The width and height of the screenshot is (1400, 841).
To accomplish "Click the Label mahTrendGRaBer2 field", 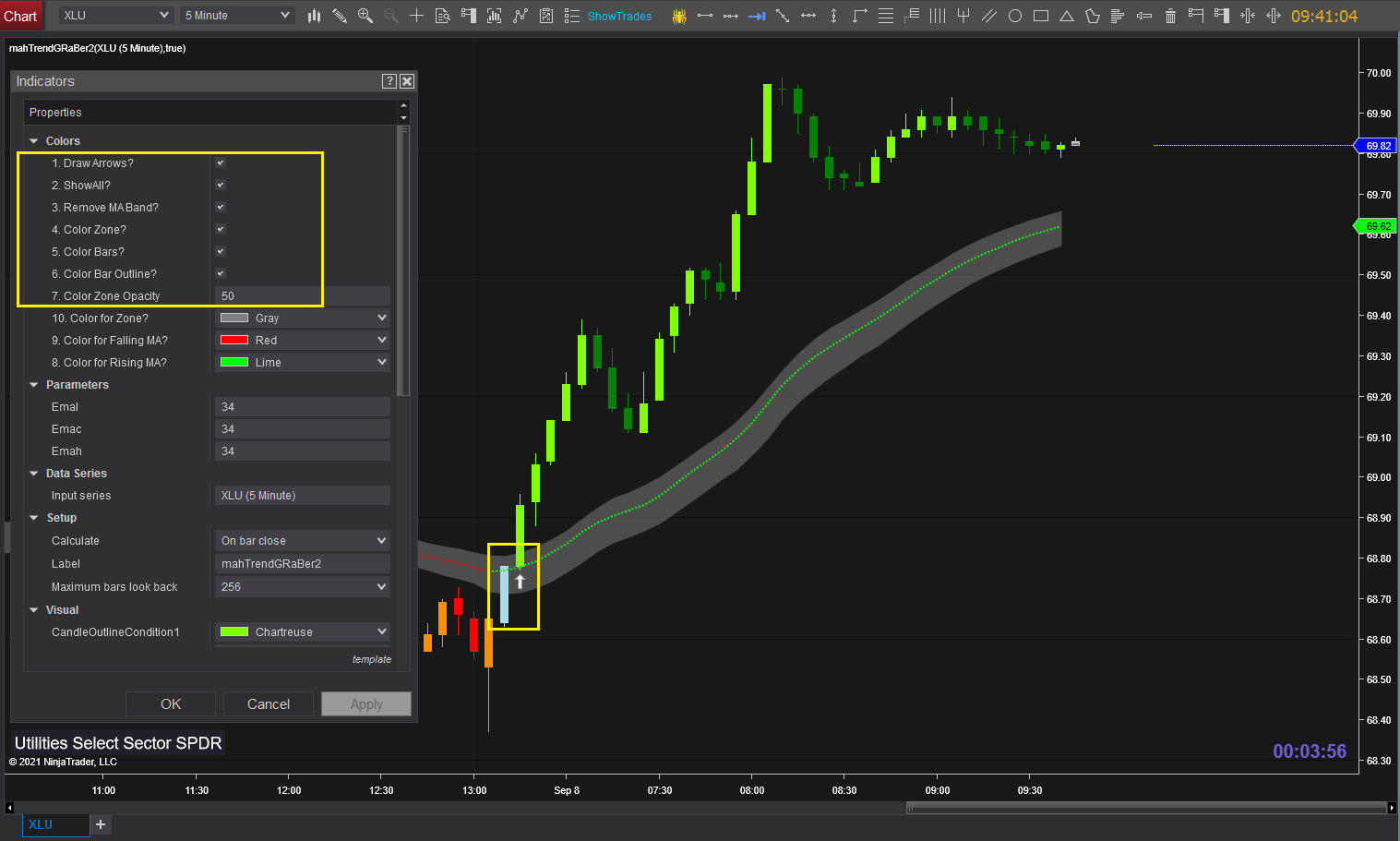I will click(303, 564).
